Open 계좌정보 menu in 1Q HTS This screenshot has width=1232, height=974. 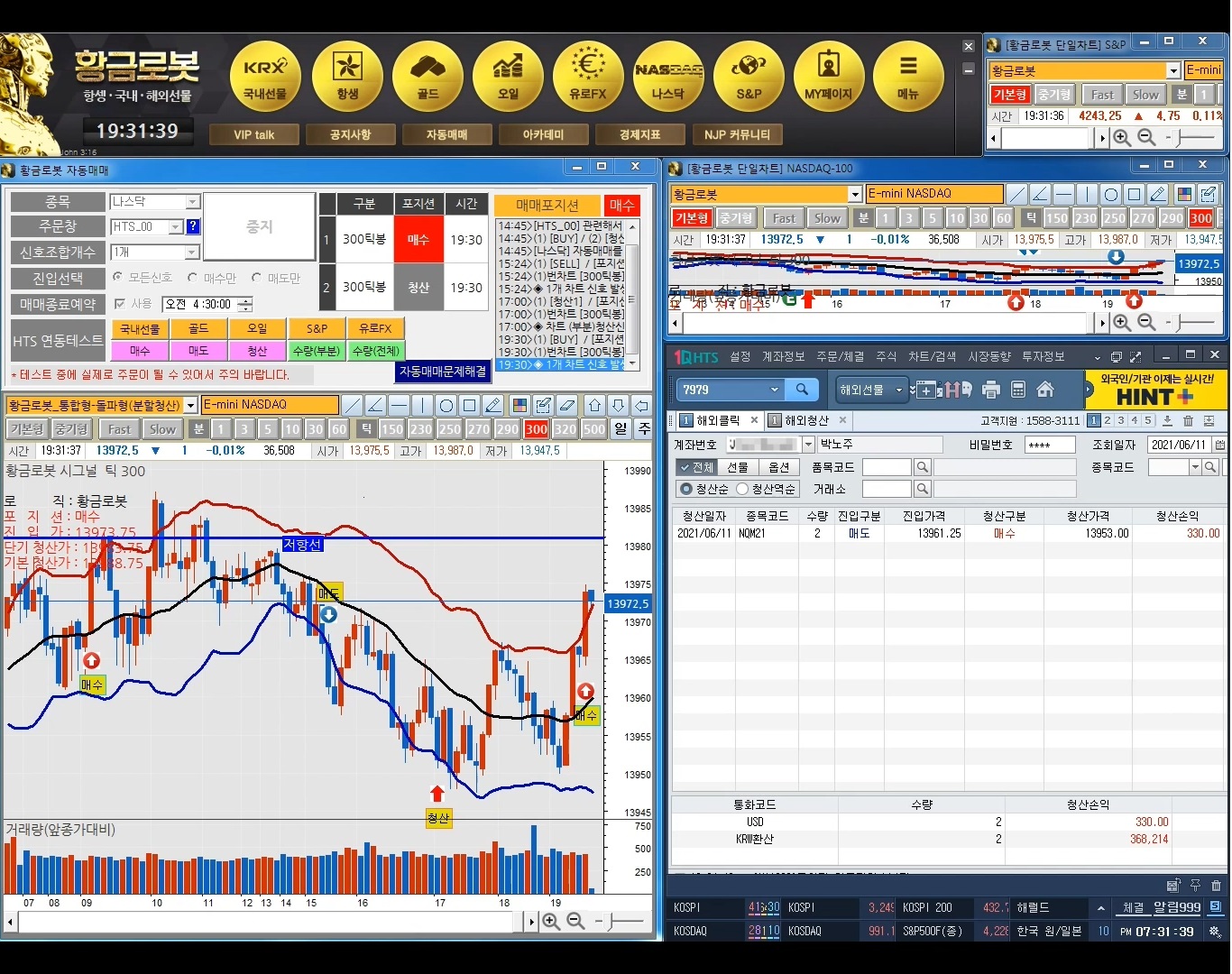(x=783, y=357)
